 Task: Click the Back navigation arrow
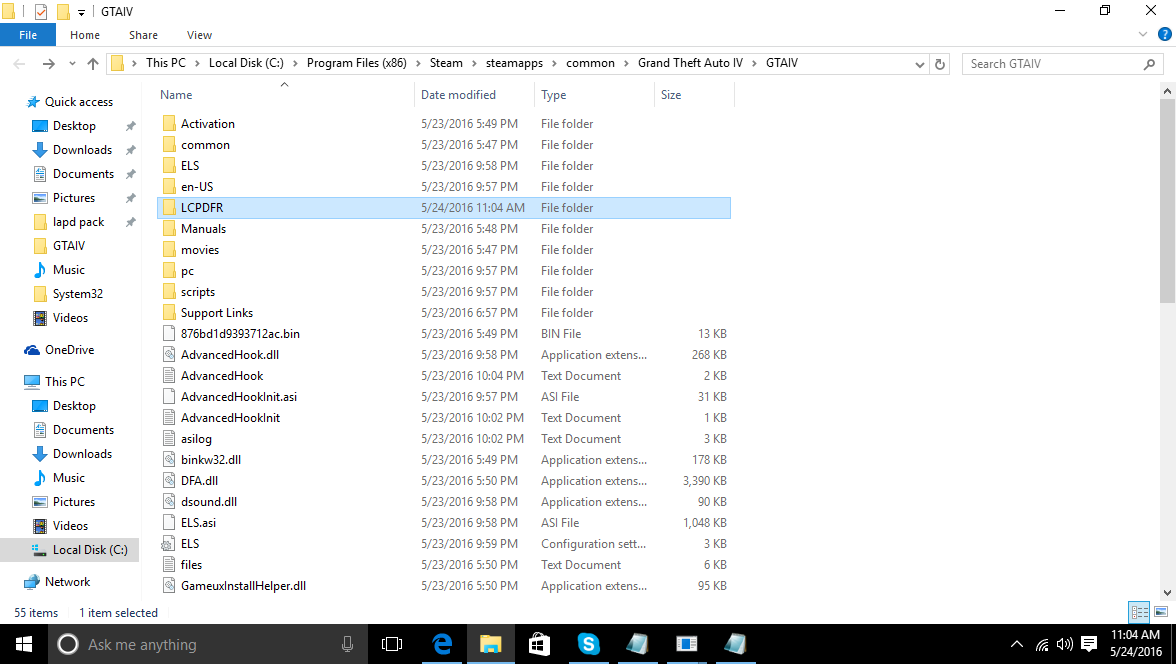coord(19,64)
